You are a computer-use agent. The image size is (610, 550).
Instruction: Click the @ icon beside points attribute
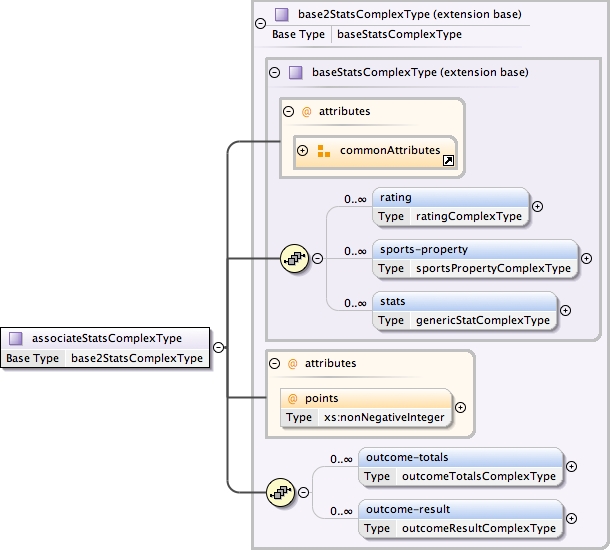[x=293, y=398]
